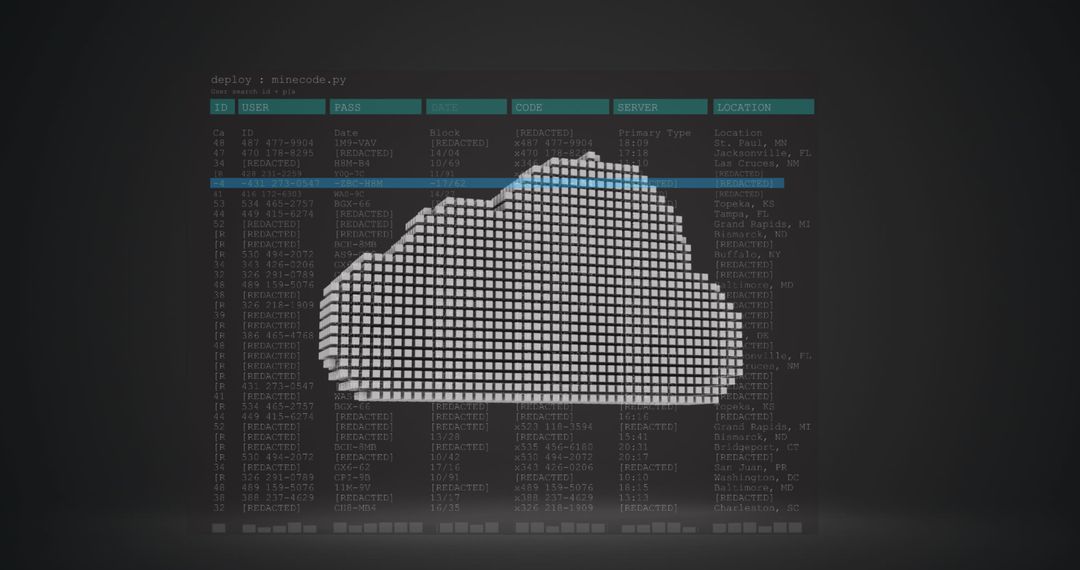
Task: Click block value '13/17'
Action: click(x=444, y=498)
